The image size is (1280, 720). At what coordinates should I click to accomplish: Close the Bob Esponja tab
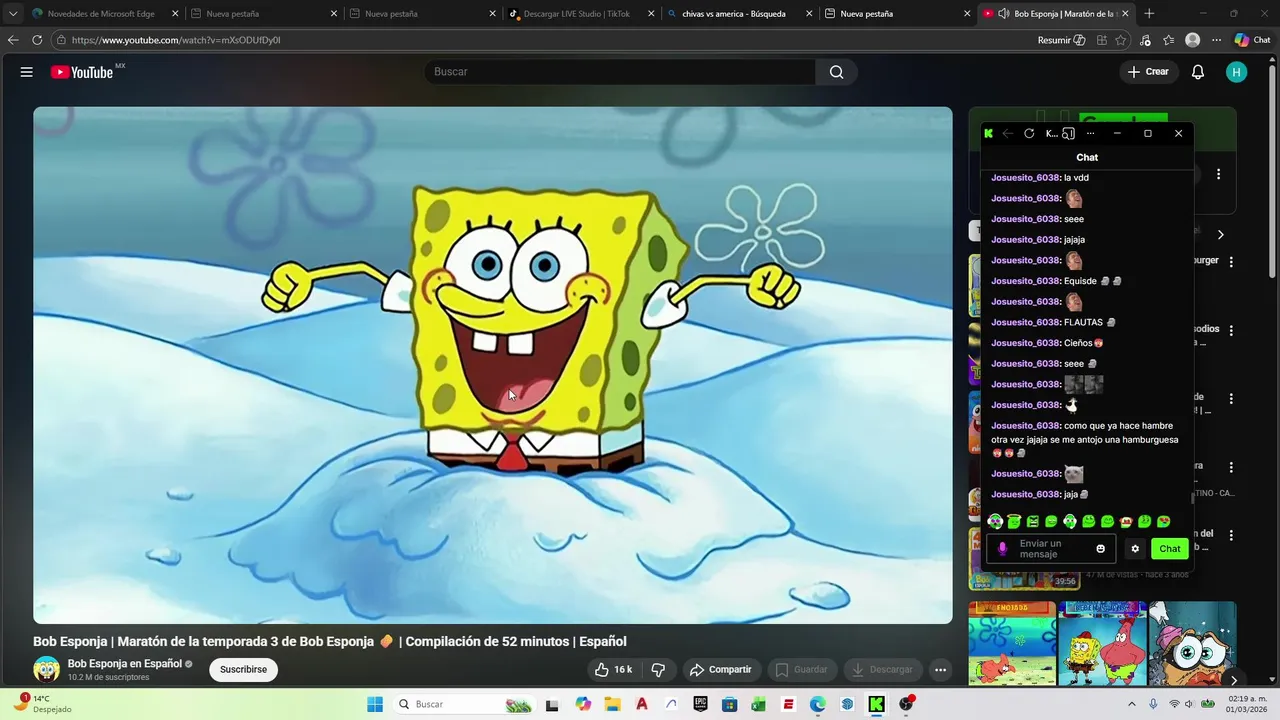coord(1125,14)
